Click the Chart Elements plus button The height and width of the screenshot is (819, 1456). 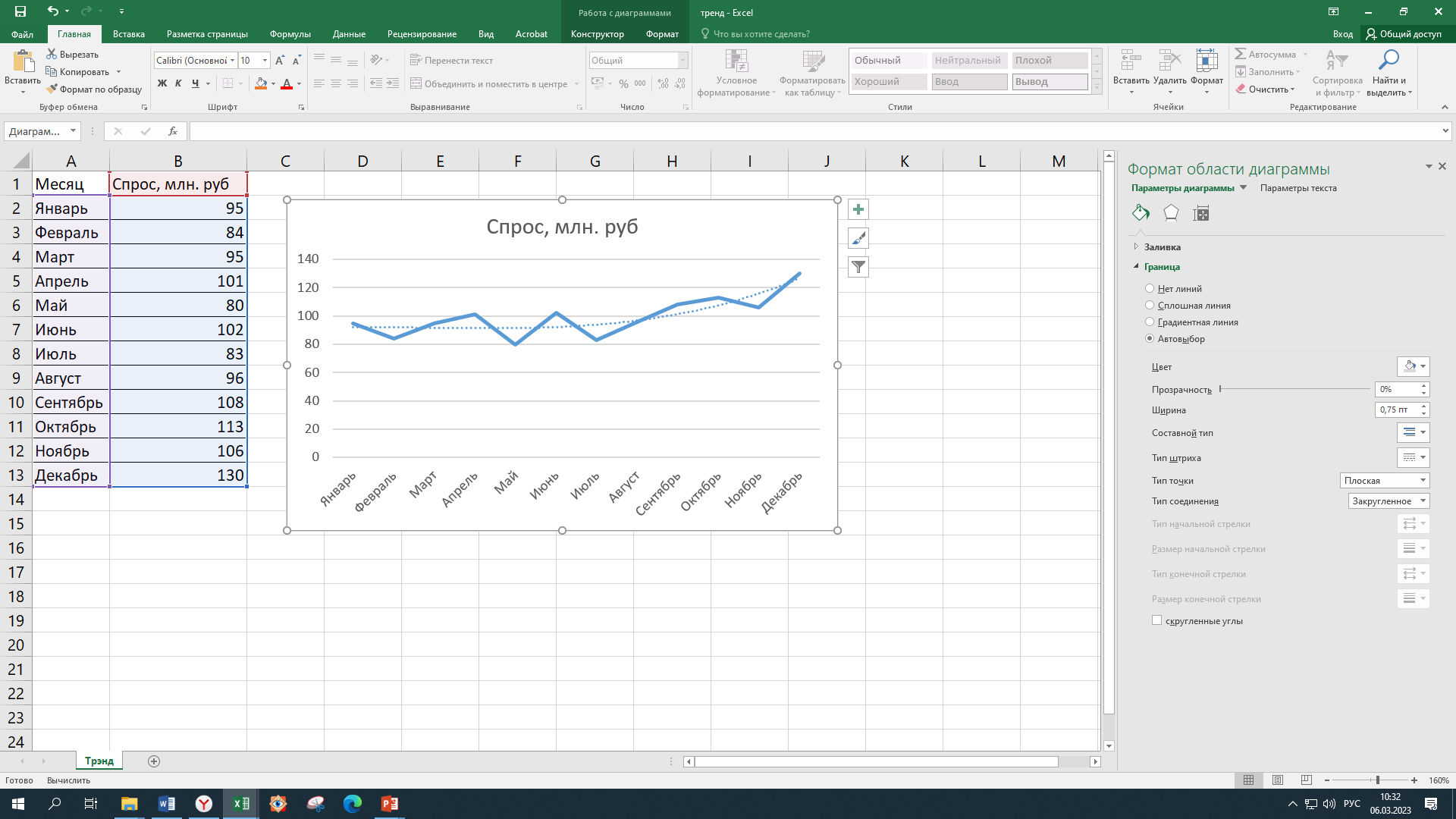tap(858, 209)
